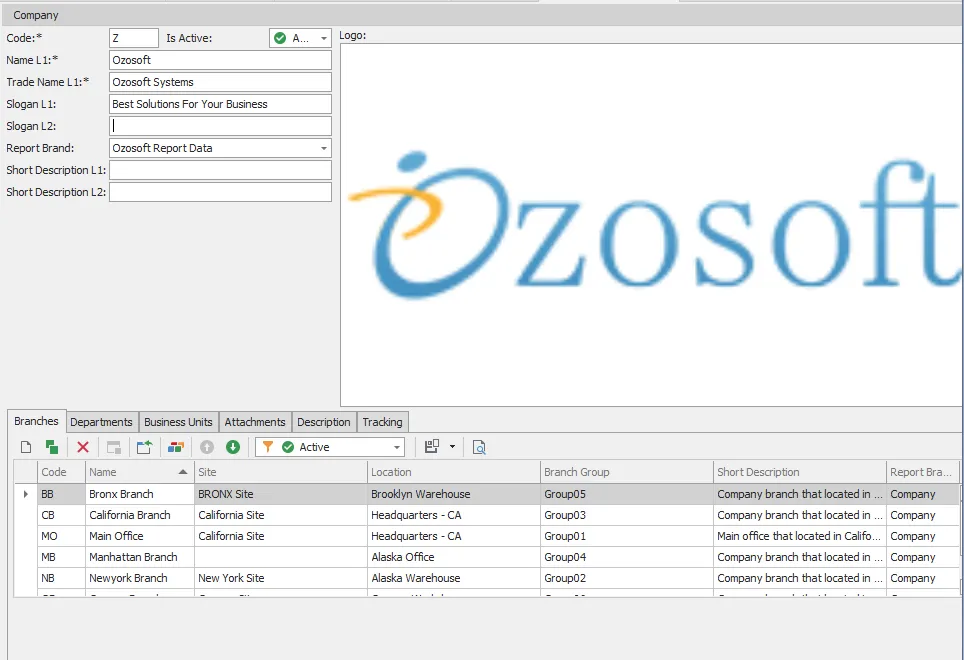Click the gray upload arrow icon
The image size is (964, 660).
[206, 447]
